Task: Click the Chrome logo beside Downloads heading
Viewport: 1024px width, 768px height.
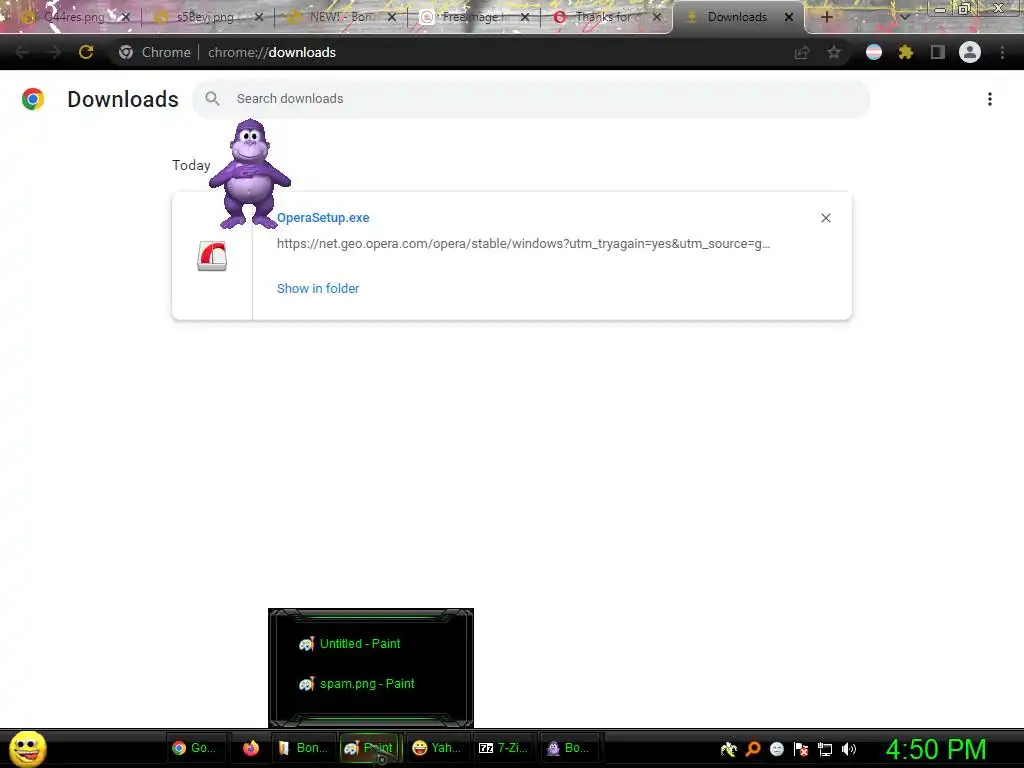Action: (x=33, y=99)
